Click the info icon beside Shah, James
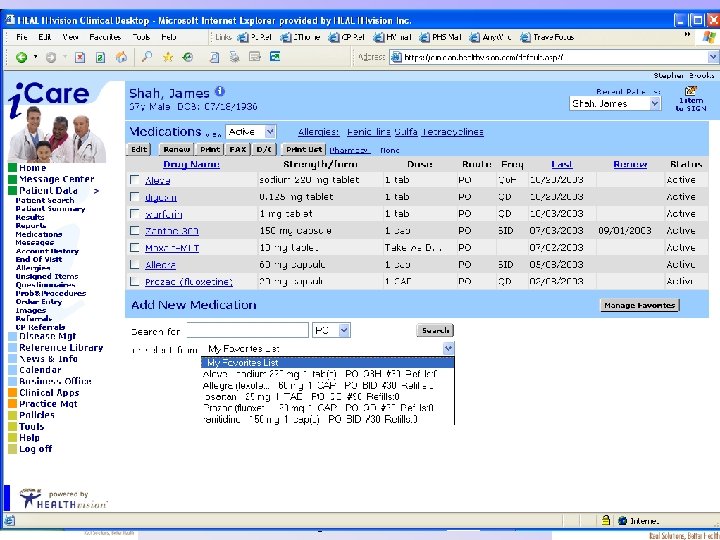Viewport: 720px width, 540px height. click(219, 91)
